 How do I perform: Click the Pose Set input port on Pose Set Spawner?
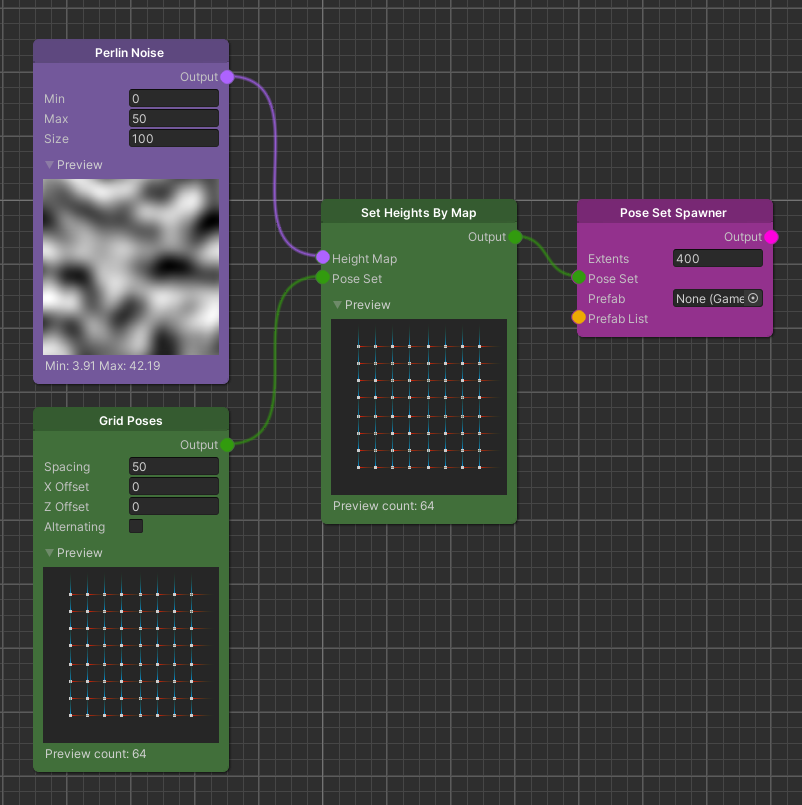pyautogui.click(x=579, y=278)
